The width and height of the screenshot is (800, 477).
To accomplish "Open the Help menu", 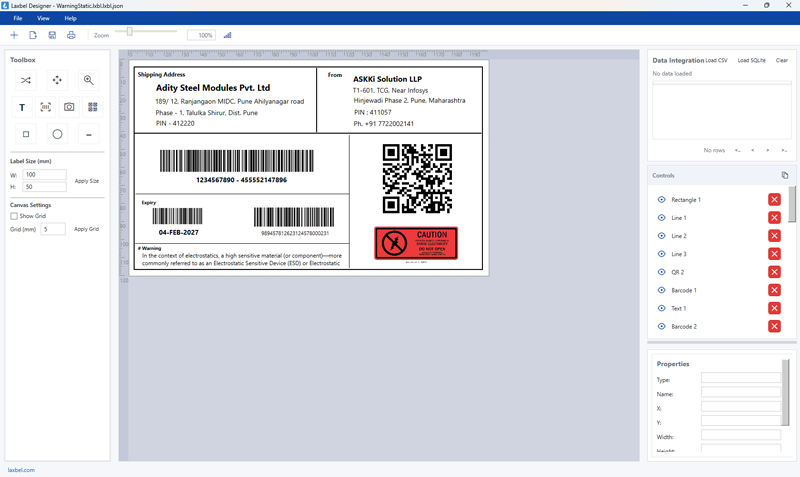I will tap(70, 18).
